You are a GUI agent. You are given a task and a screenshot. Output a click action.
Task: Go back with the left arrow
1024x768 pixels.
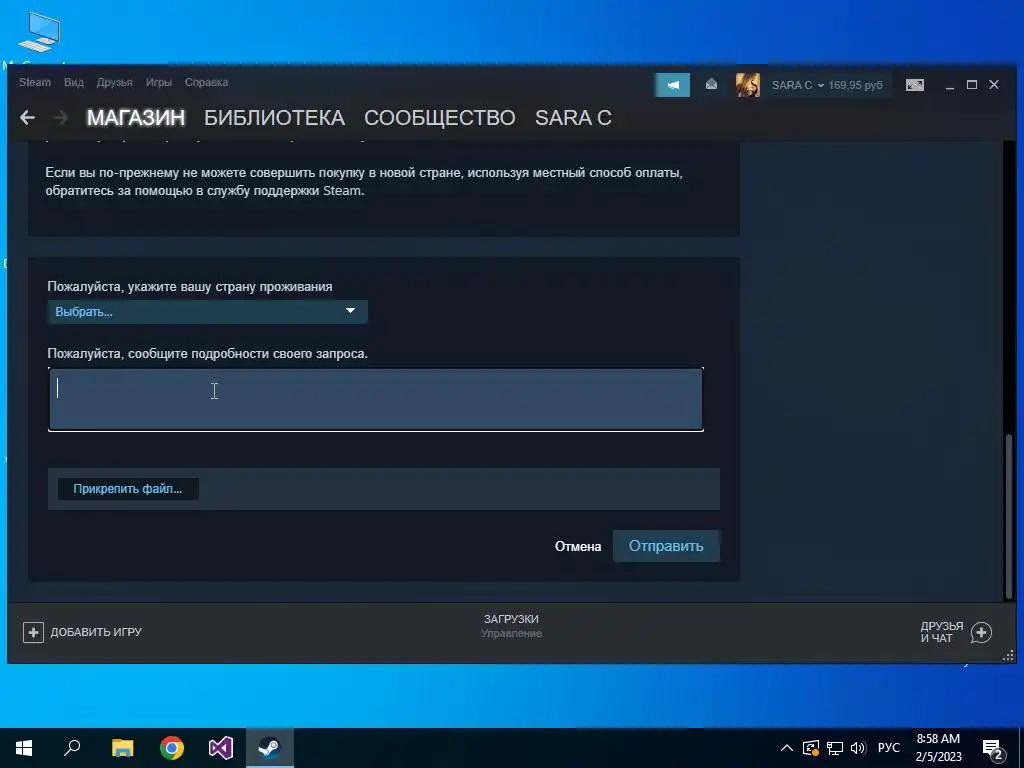(27, 118)
